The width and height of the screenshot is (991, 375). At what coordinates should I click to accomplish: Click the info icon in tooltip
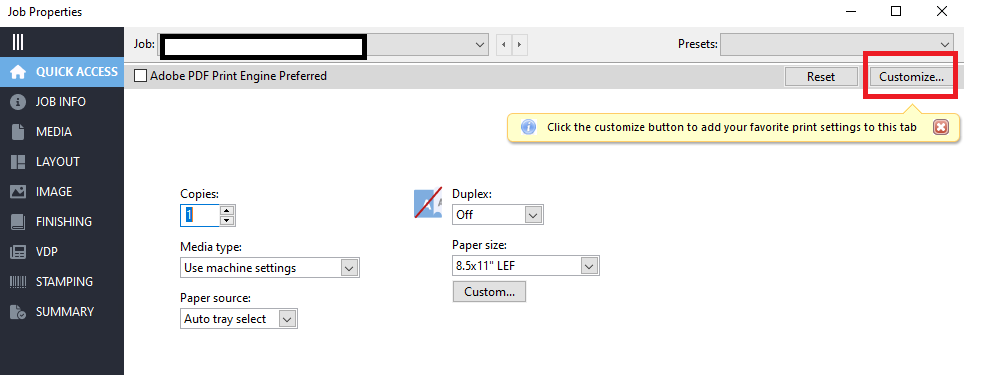click(528, 127)
